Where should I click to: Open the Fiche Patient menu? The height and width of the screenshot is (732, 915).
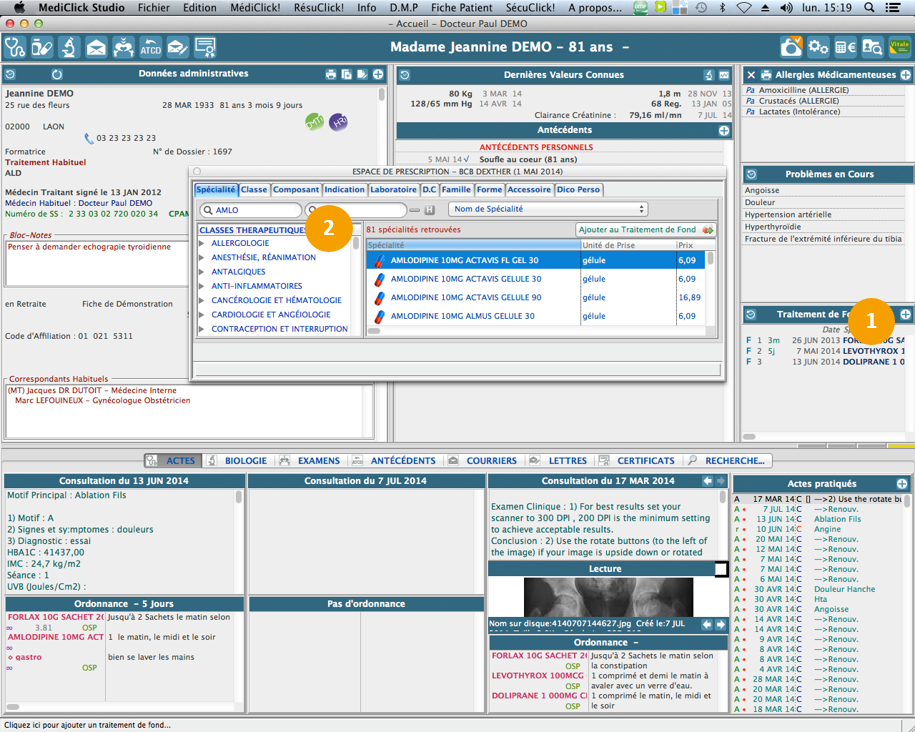click(461, 7)
